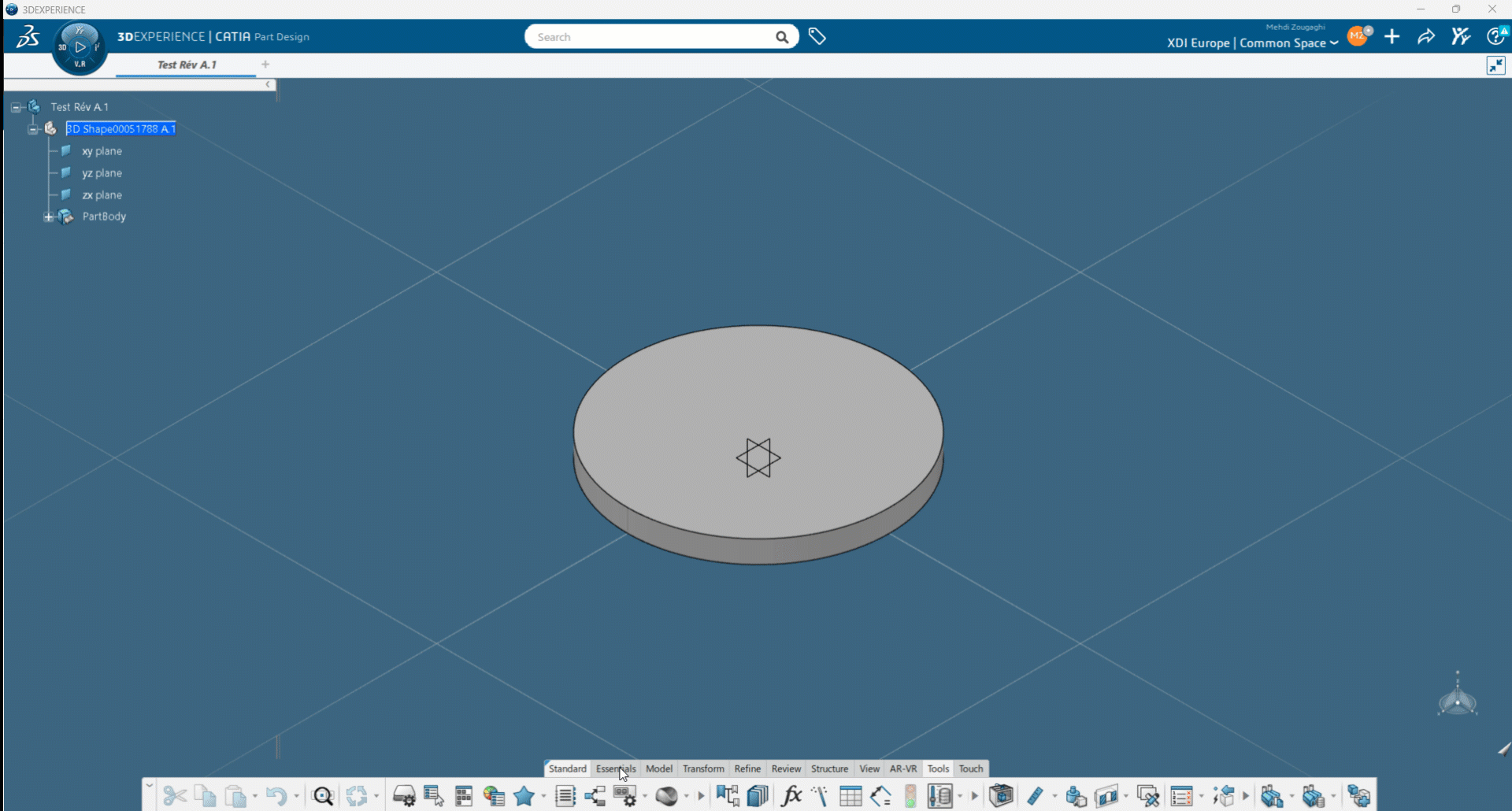Image resolution: width=1512 pixels, height=811 pixels.
Task: Click the Share arrow icon
Action: [x=1426, y=37]
